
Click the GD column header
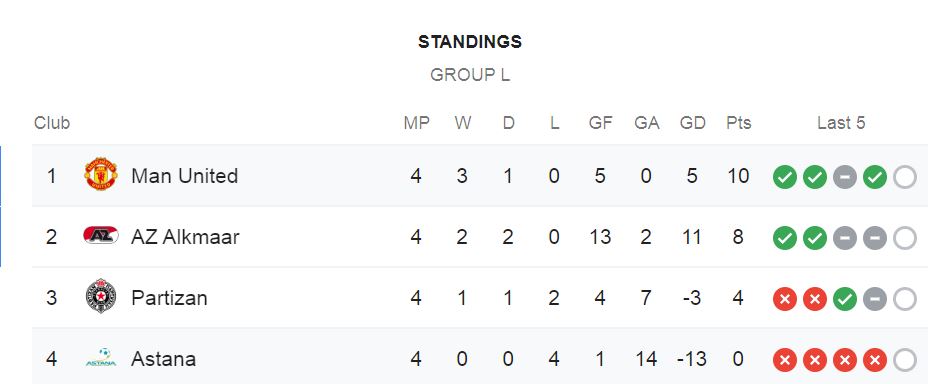(x=692, y=122)
